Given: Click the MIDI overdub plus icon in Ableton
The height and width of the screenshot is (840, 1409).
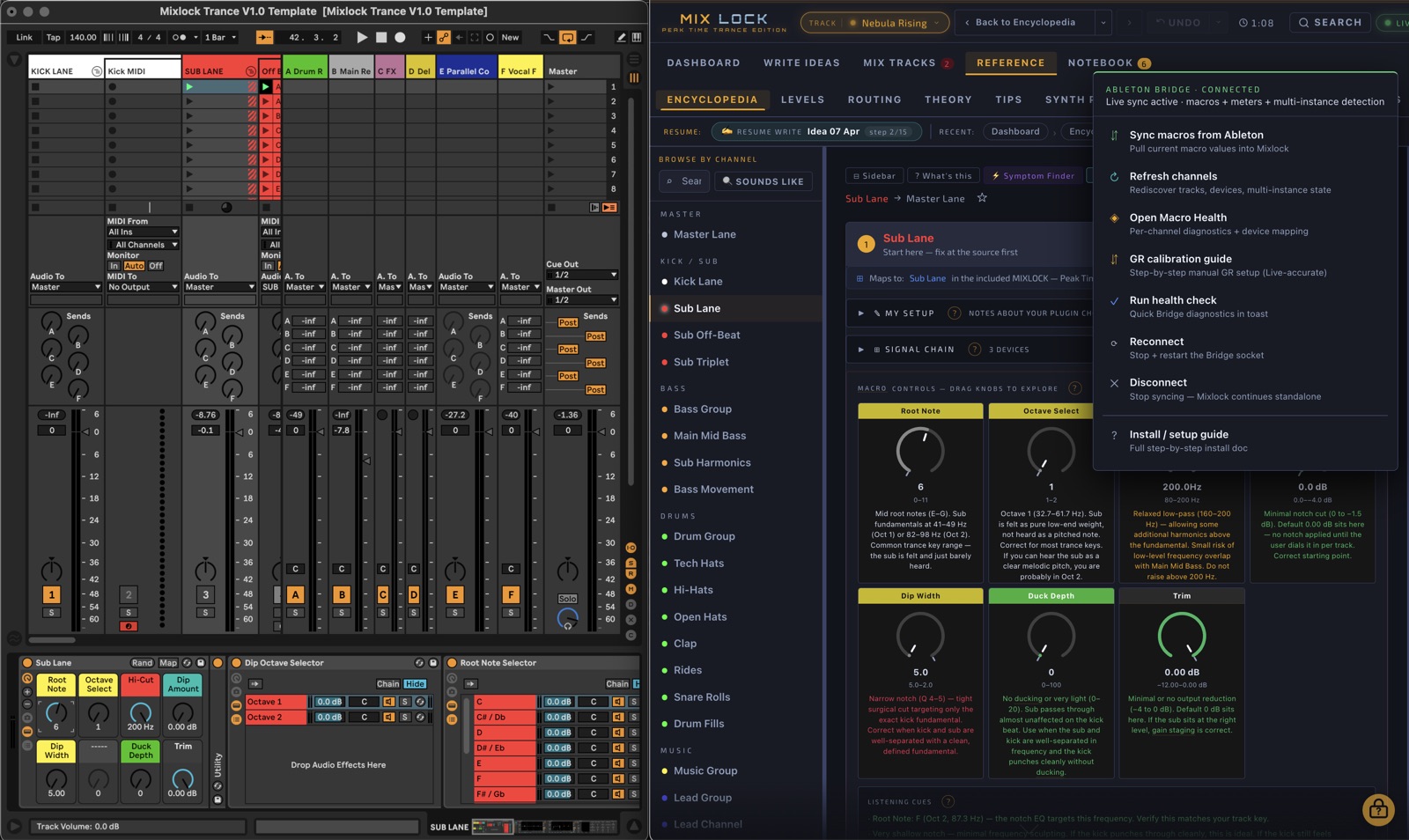Looking at the screenshot, I should pyautogui.click(x=428, y=38).
